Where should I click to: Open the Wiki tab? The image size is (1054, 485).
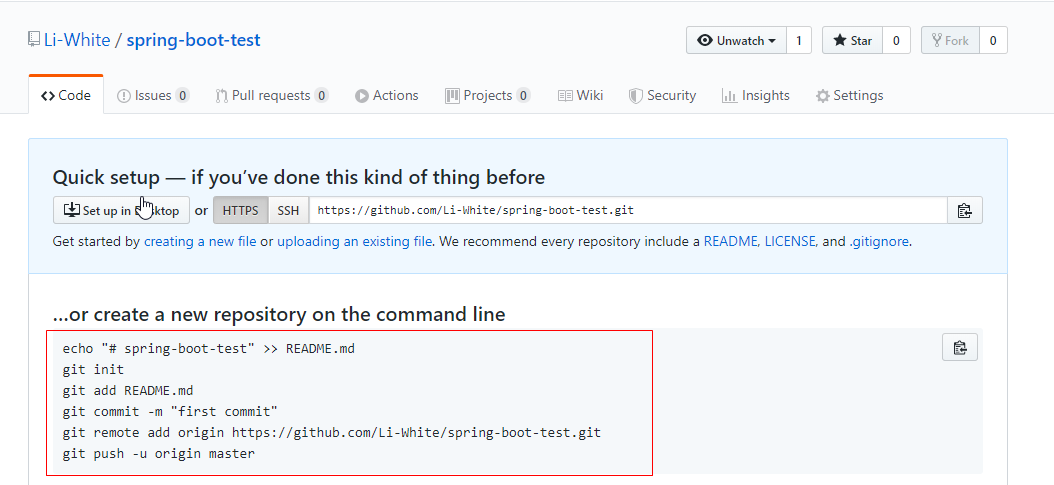(580, 96)
